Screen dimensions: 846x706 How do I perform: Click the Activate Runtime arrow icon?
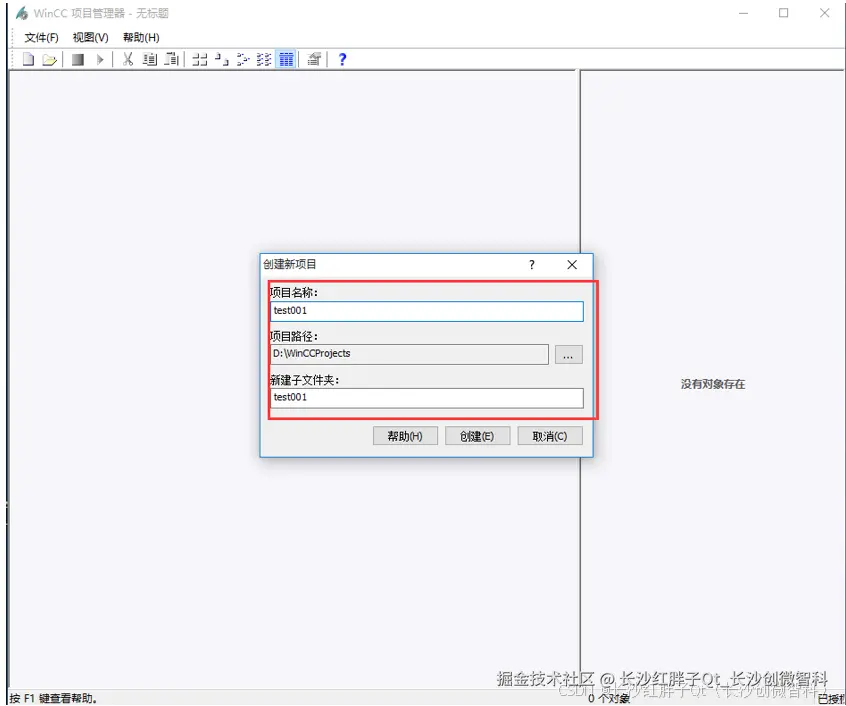pyautogui.click(x=99, y=58)
